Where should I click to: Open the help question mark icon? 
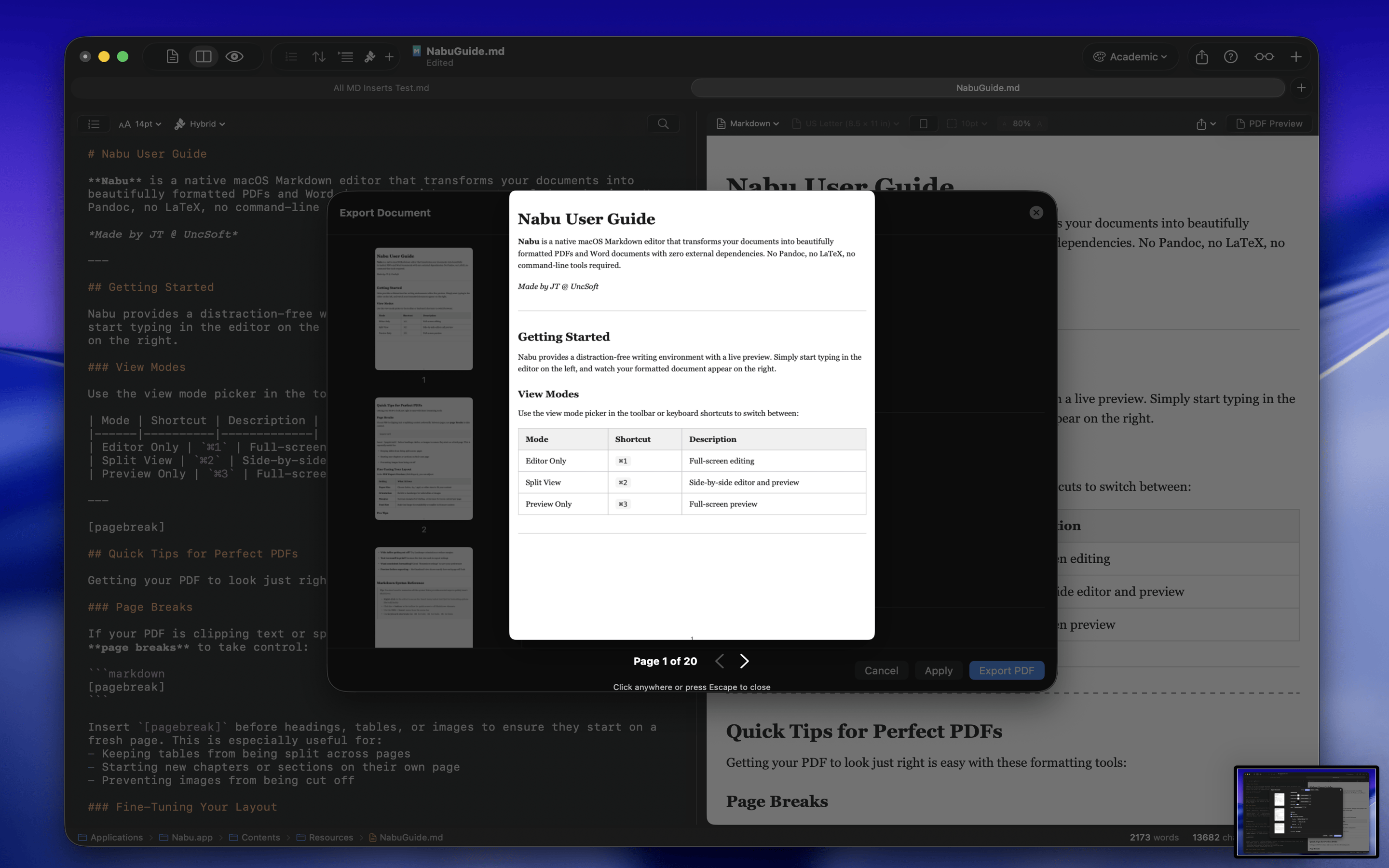click(1230, 56)
